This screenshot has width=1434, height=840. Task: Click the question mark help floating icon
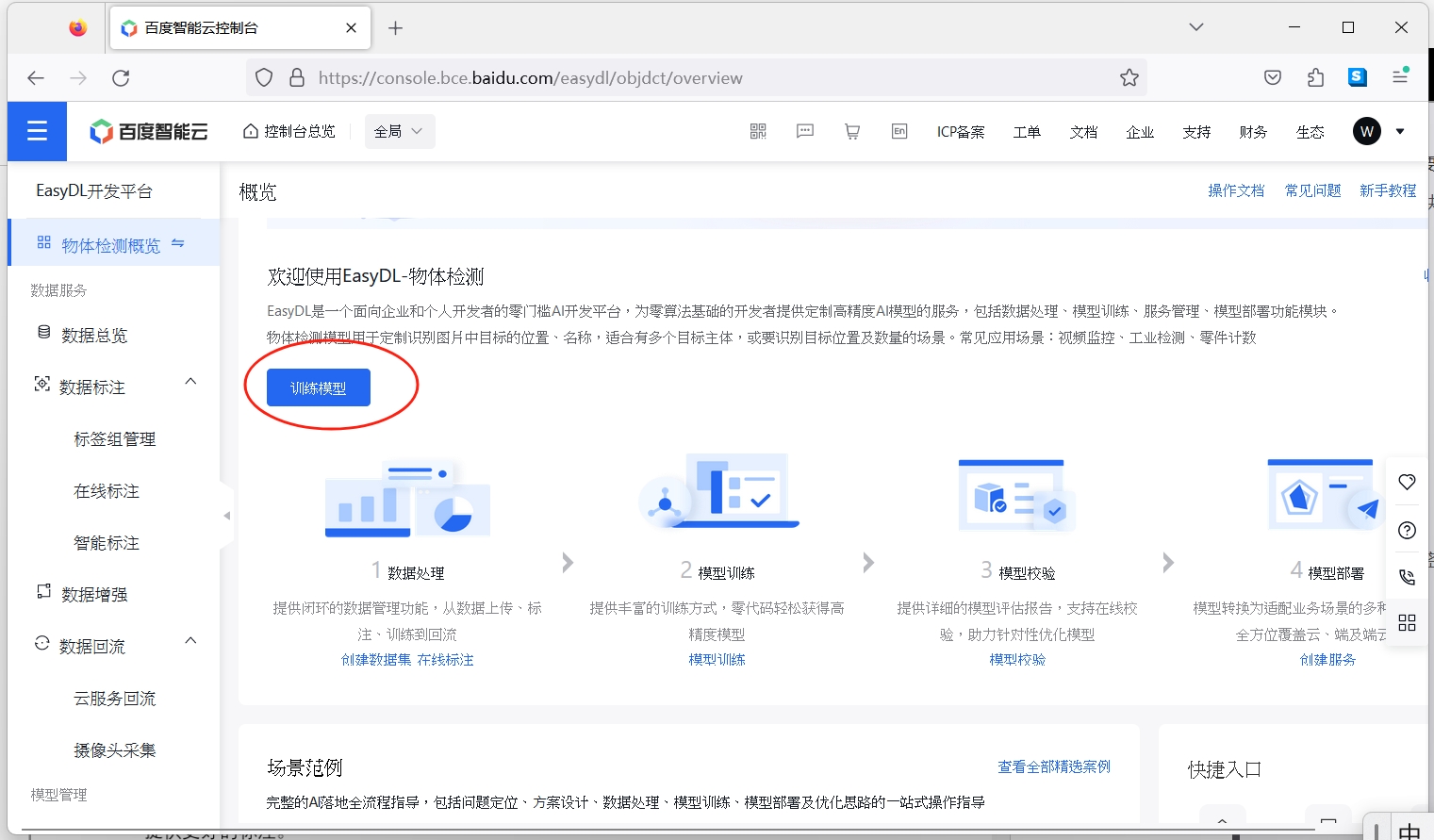1408,531
